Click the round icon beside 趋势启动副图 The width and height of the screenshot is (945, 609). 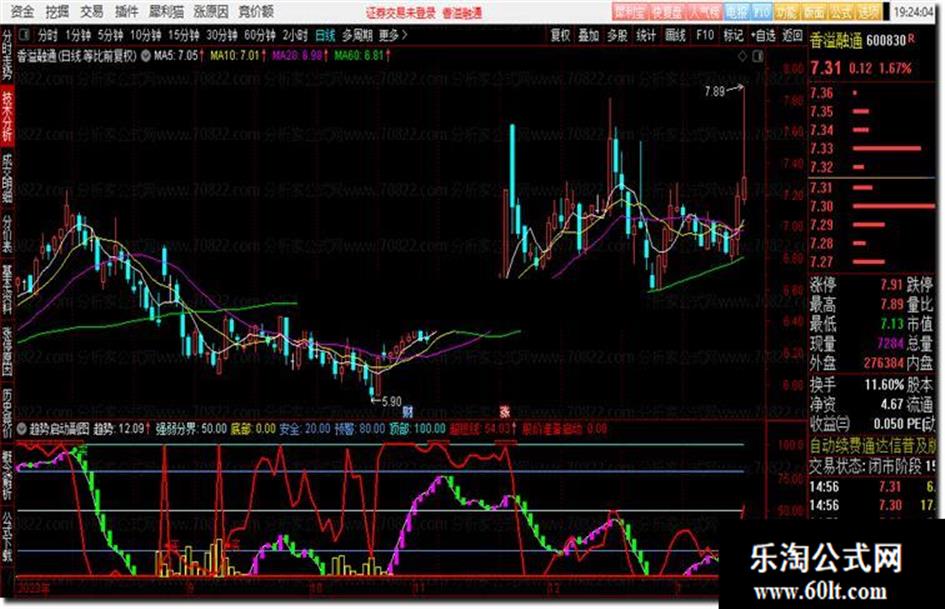[22, 429]
